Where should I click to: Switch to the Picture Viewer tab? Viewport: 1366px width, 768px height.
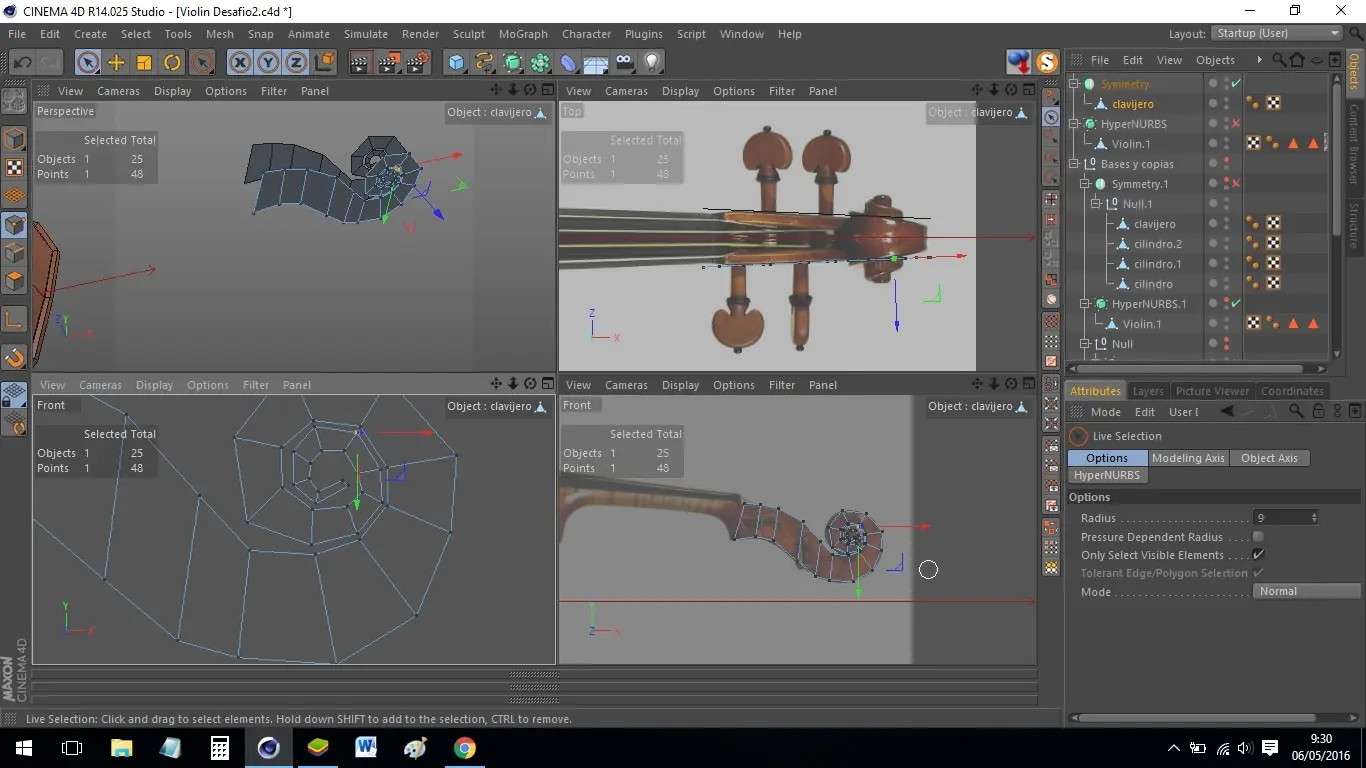(1212, 391)
